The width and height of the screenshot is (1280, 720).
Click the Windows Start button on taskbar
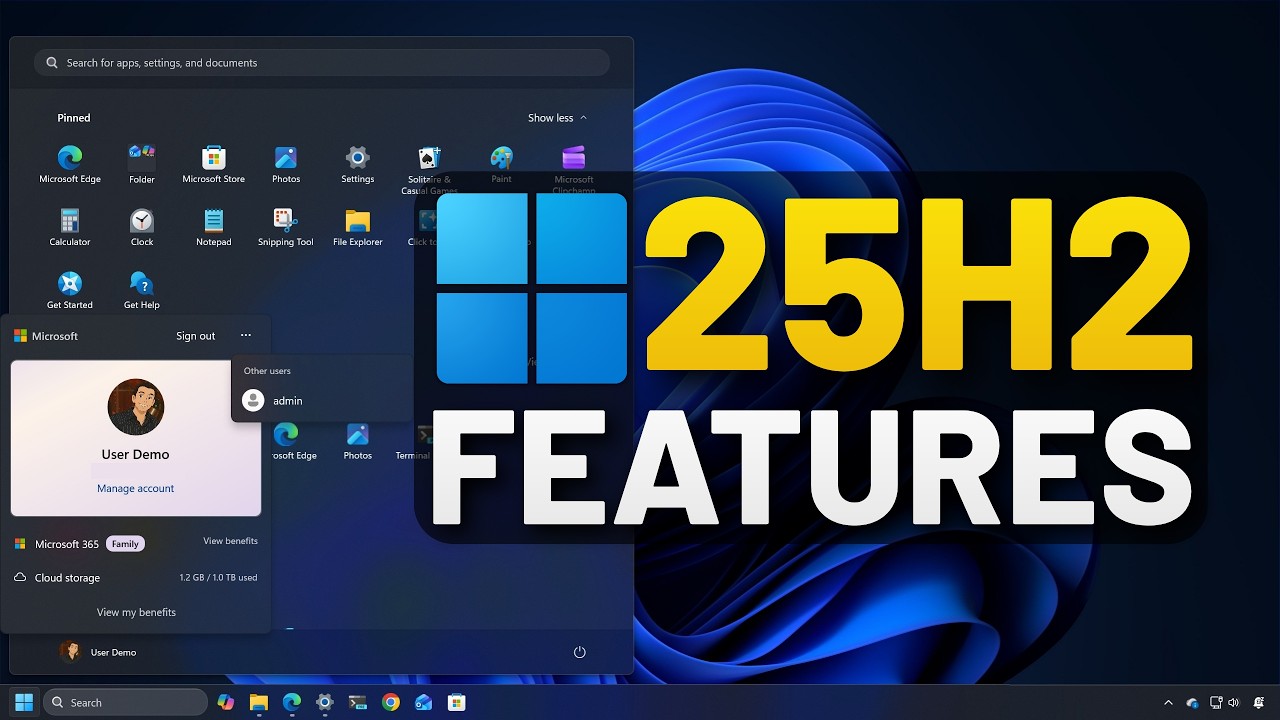click(x=24, y=702)
